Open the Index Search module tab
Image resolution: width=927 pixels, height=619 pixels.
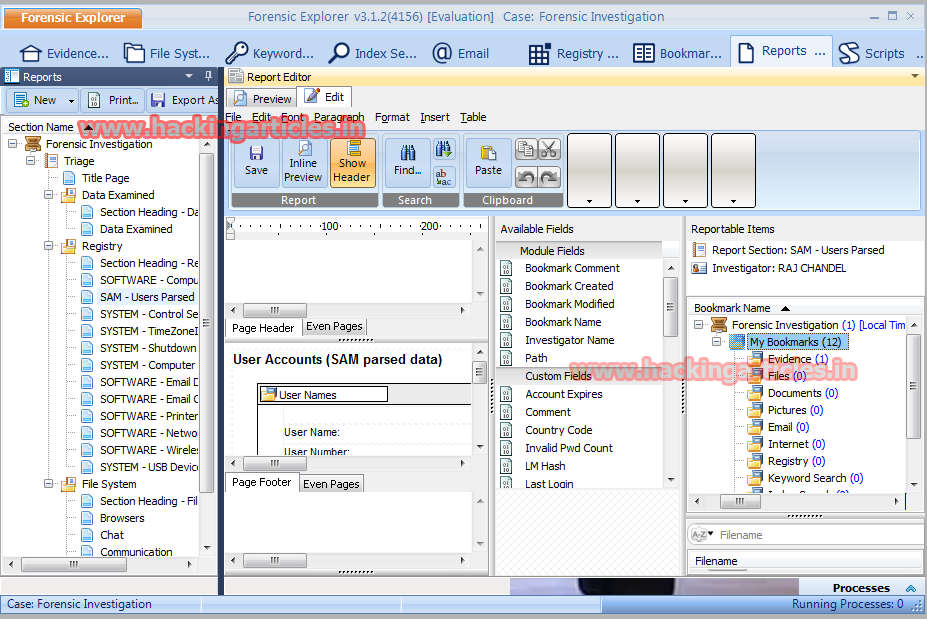click(x=373, y=53)
